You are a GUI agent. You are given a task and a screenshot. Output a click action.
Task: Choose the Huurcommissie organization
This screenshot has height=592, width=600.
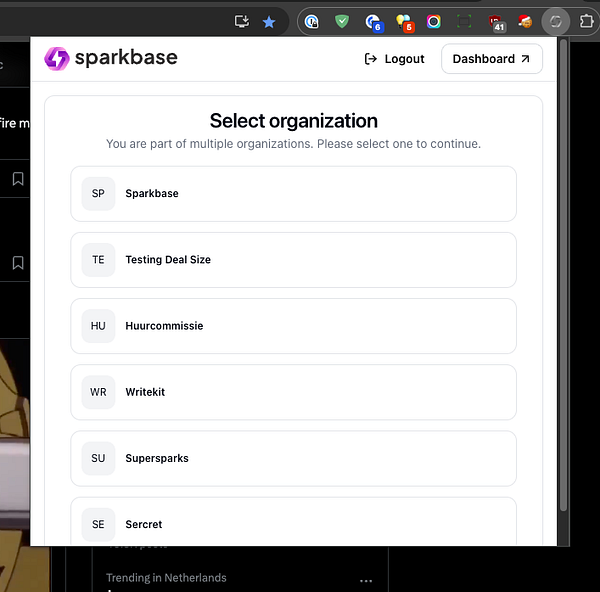(x=293, y=326)
